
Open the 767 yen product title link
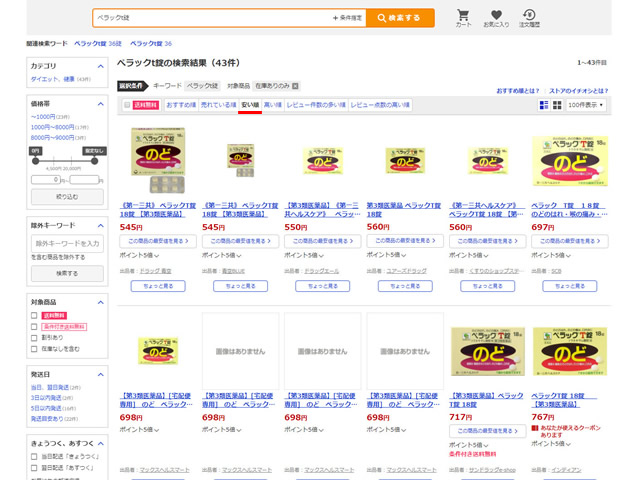(x=563, y=400)
